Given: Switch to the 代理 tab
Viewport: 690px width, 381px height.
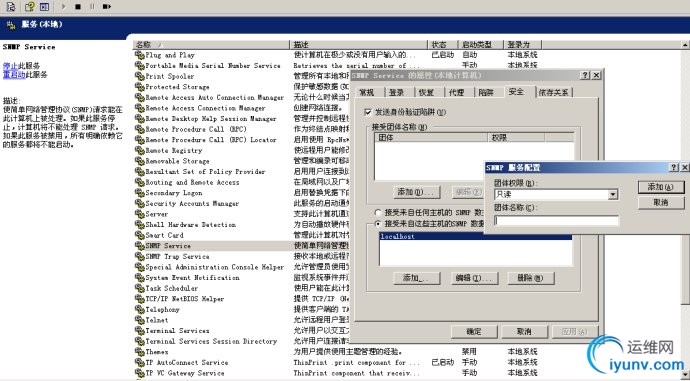Looking at the screenshot, I should click(x=456, y=92).
